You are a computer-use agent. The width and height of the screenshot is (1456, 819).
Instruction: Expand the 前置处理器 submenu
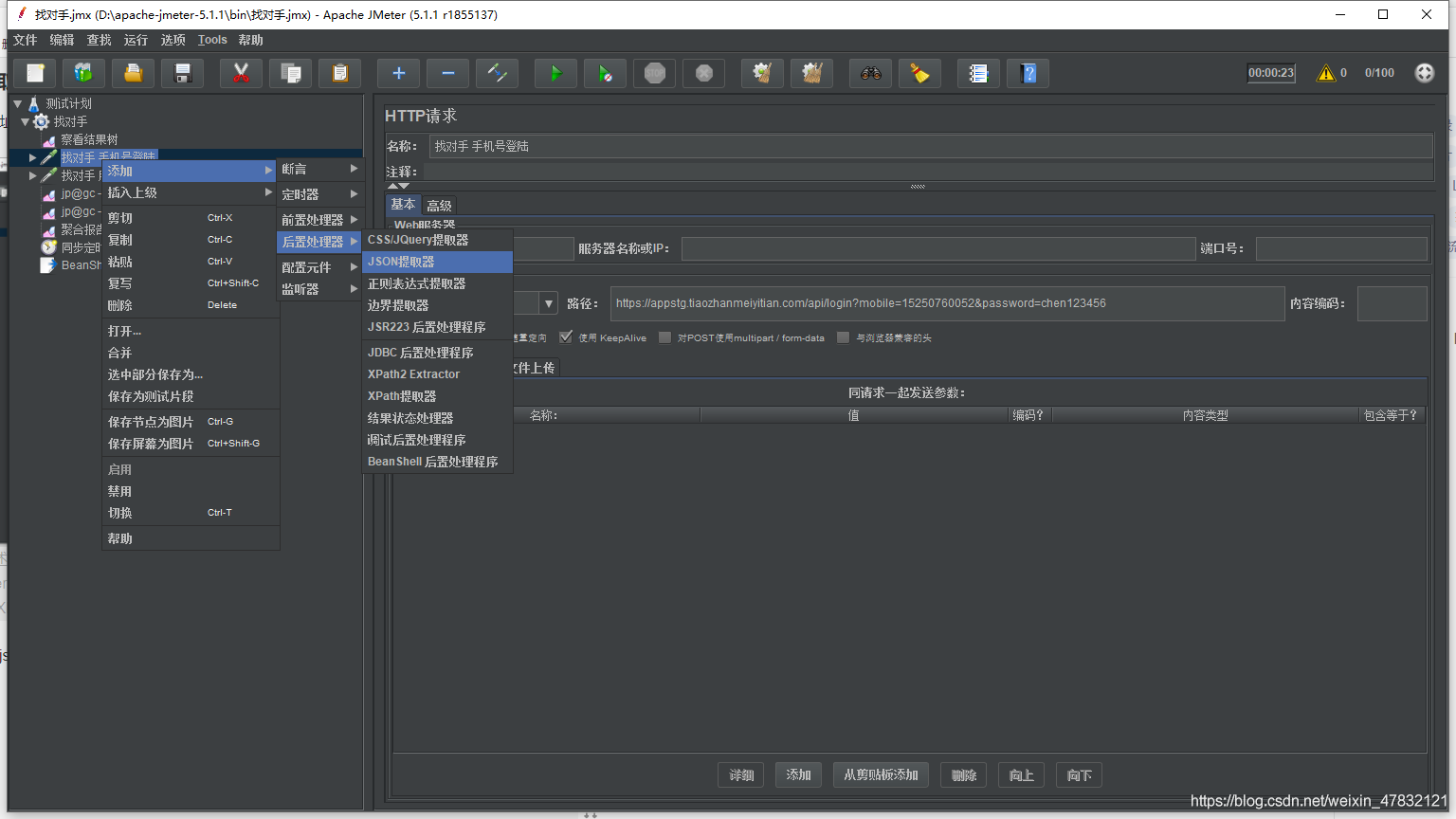(318, 220)
